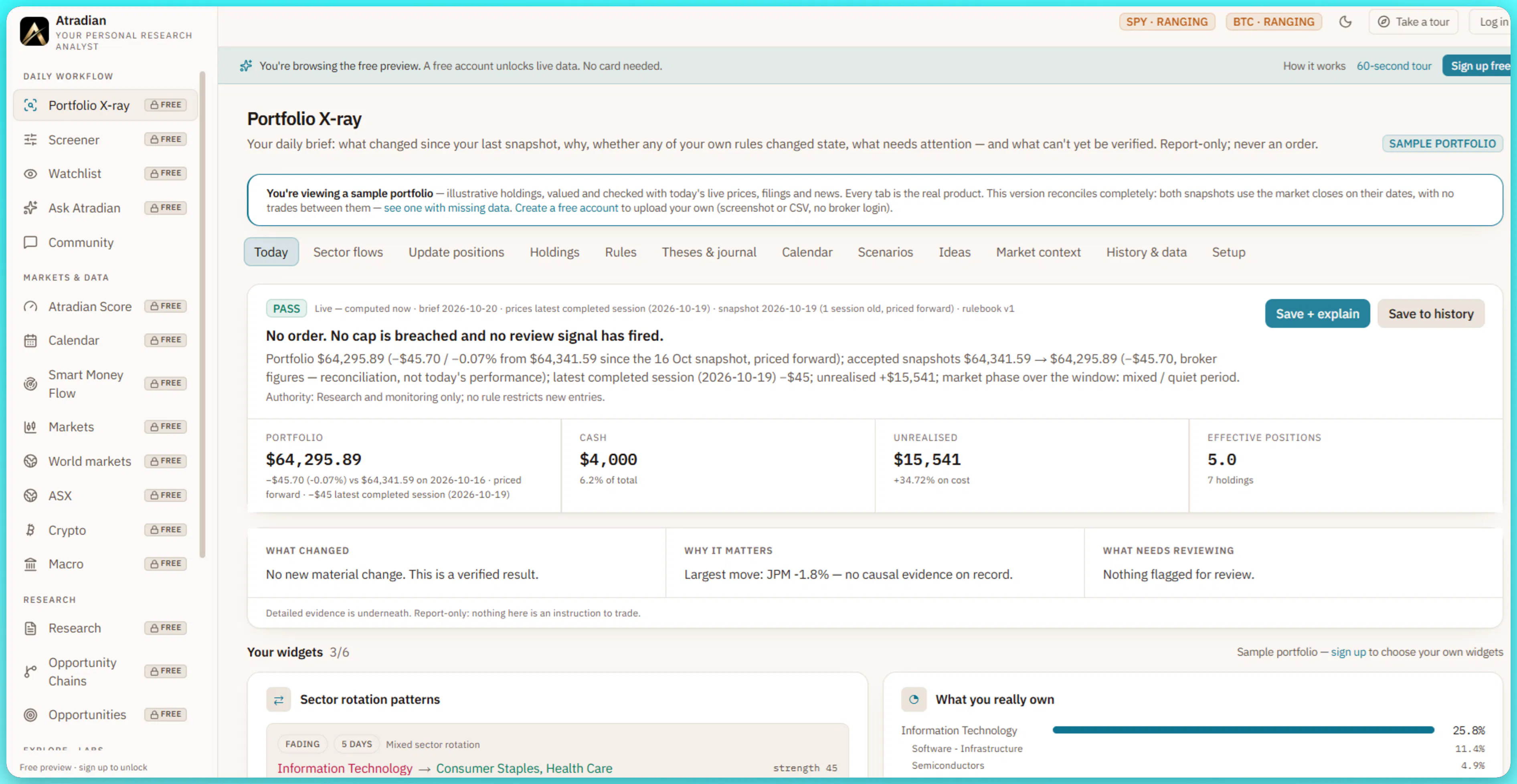Click the Crypto bitcoin icon

click(x=30, y=530)
